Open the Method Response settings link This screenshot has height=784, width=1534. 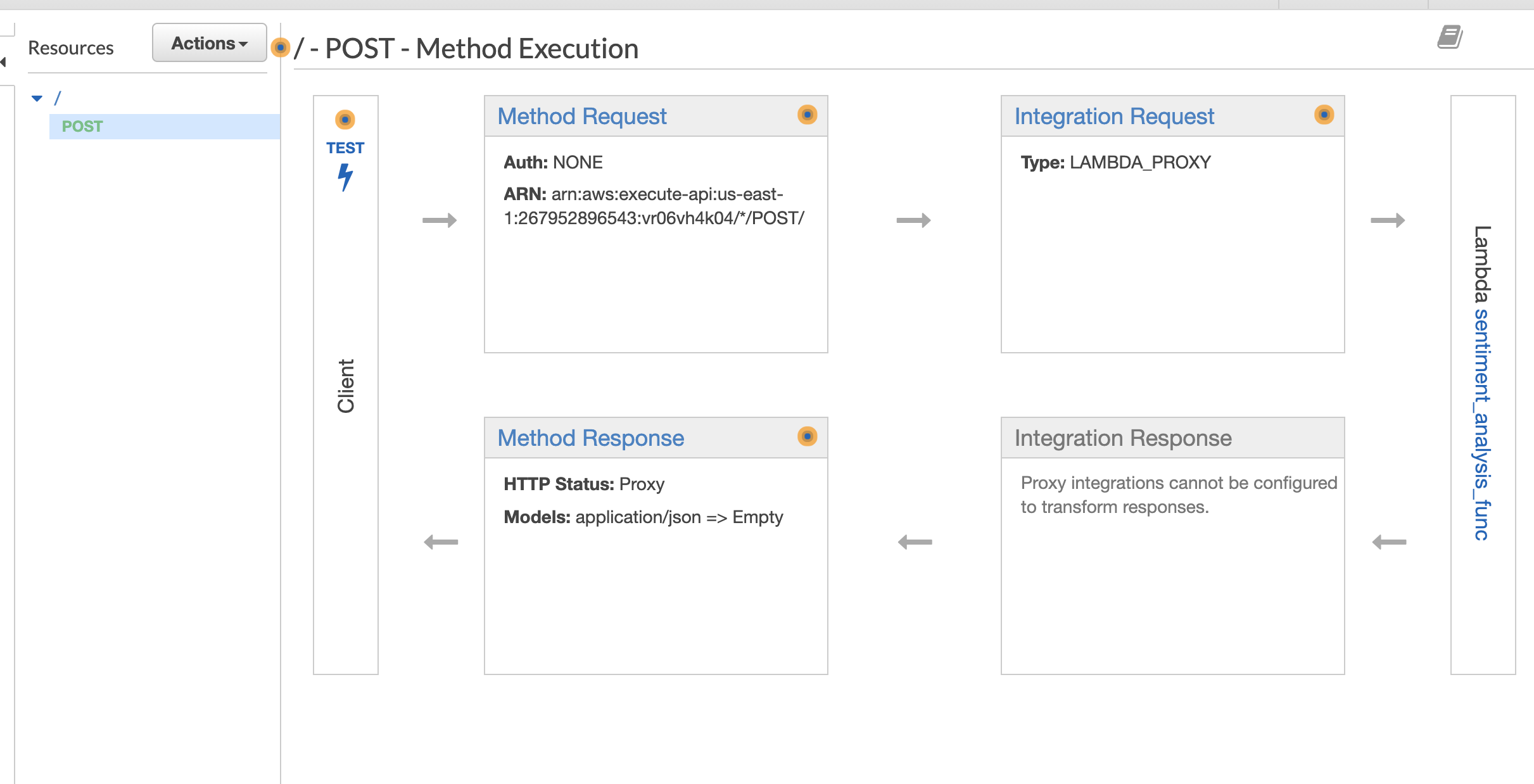590,438
